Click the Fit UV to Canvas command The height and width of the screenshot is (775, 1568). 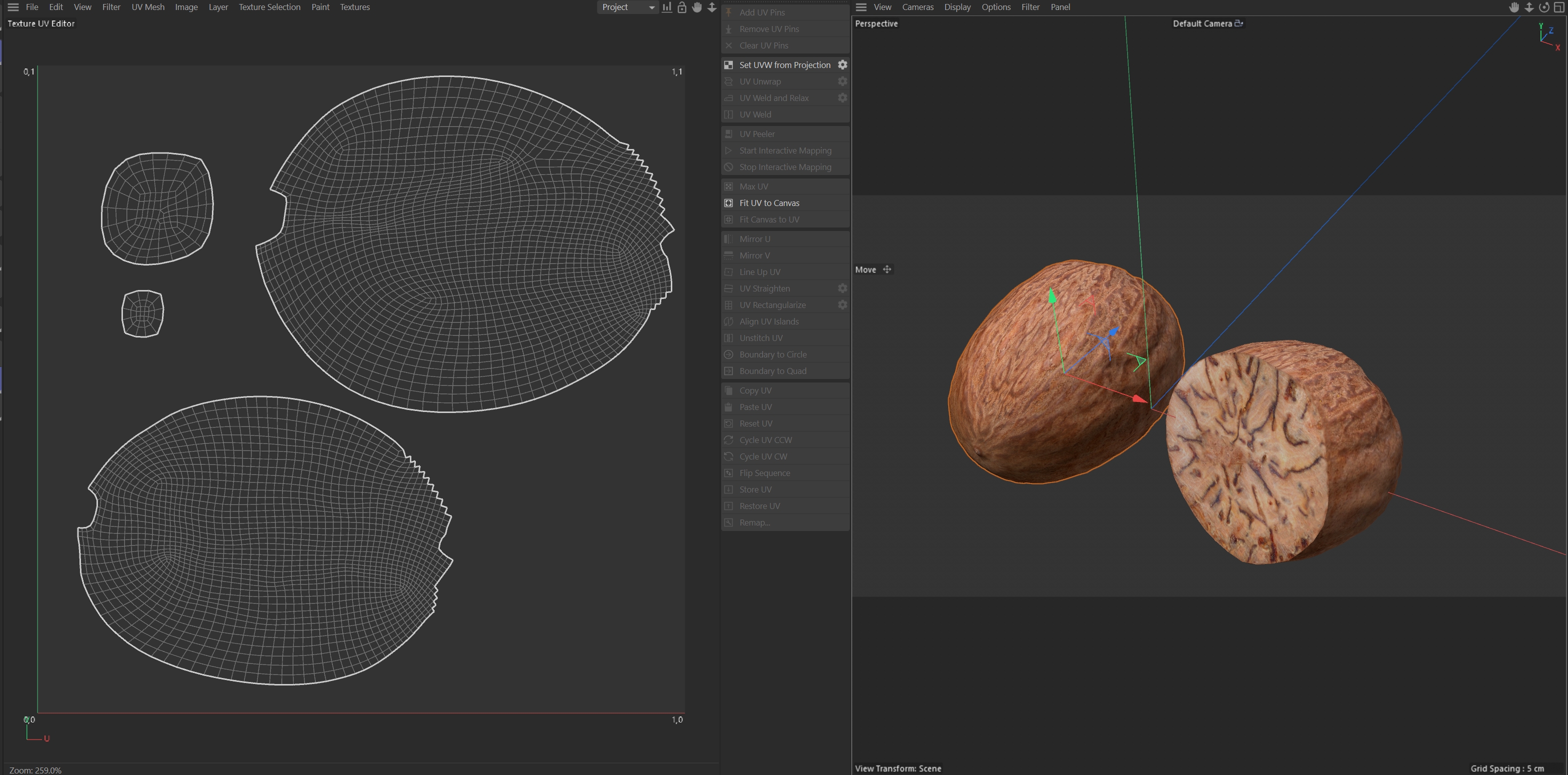[769, 202]
